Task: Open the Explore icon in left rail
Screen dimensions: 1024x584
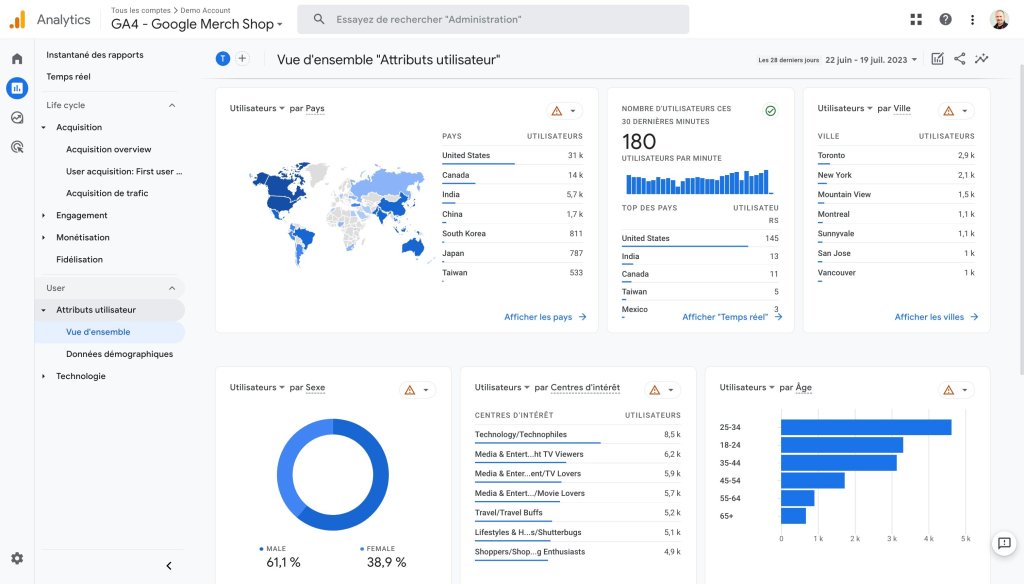Action: [17, 118]
